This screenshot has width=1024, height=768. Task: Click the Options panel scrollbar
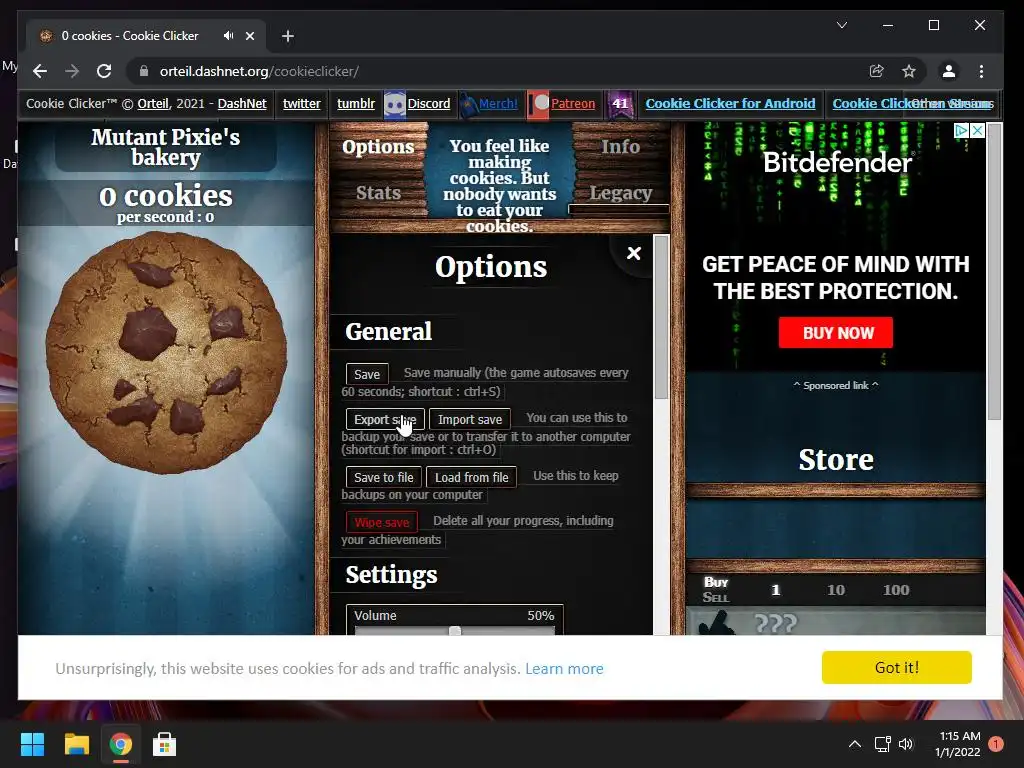[x=661, y=317]
